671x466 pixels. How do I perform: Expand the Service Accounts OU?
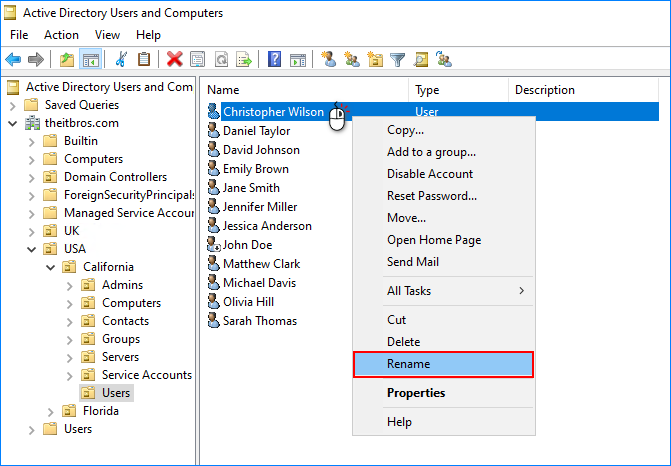tap(69, 376)
